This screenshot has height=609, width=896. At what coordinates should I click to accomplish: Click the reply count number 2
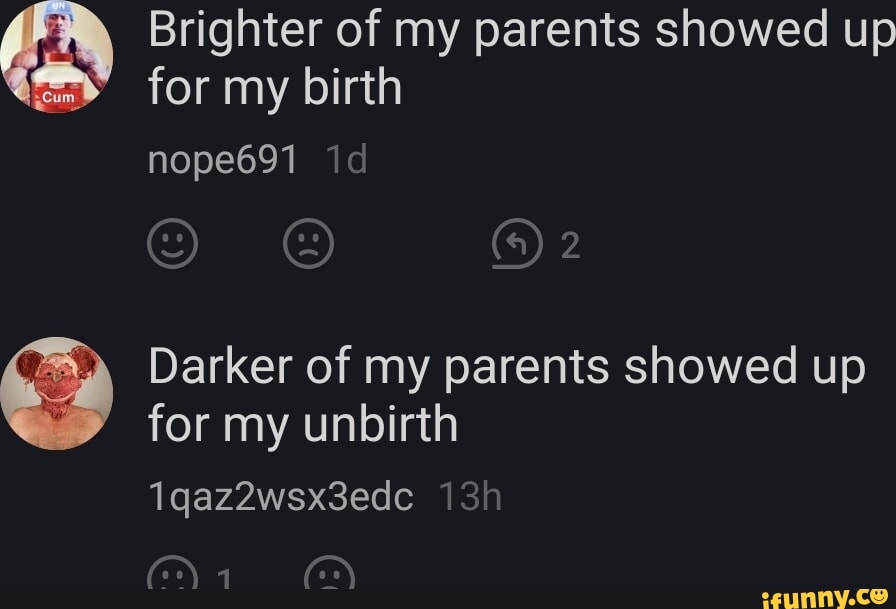(568, 245)
